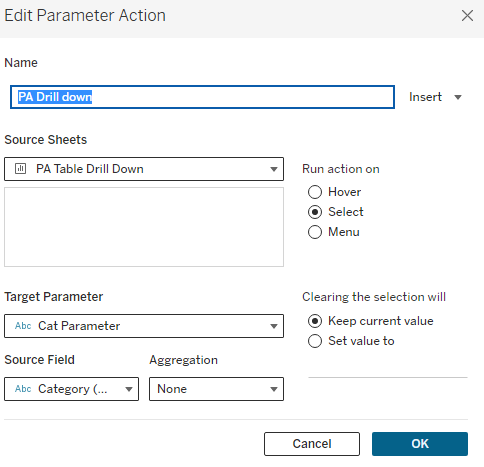The height and width of the screenshot is (467, 484).
Task: Open the Aggregation None dropdown
Action: pyautogui.click(x=216, y=389)
